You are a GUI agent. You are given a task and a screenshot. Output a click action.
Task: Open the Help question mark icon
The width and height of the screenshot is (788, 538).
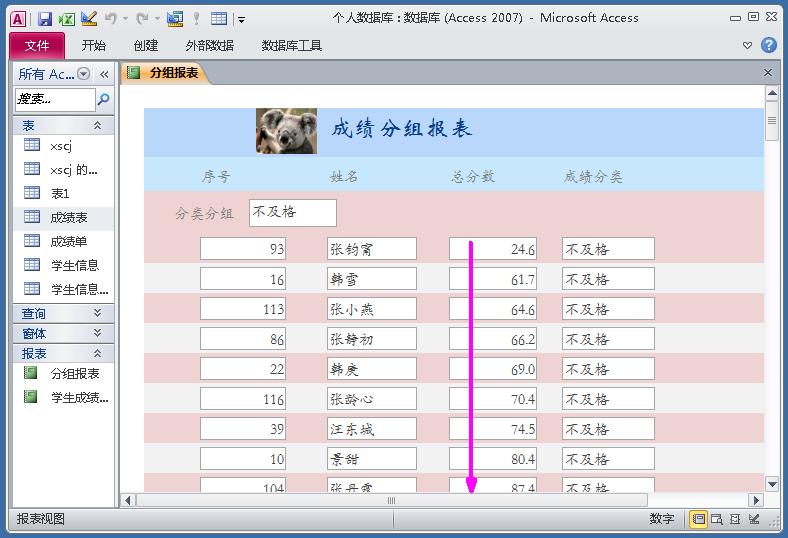point(768,45)
